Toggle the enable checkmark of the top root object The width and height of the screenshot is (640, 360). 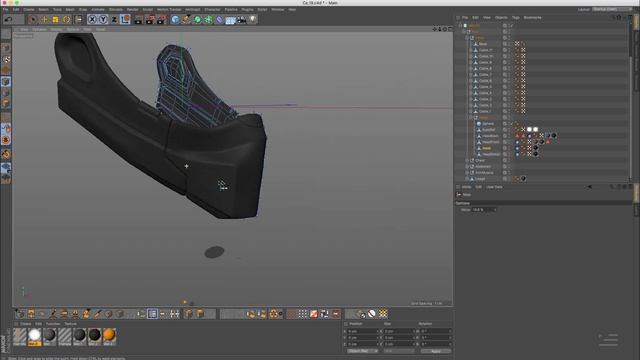pyautogui.click(x=511, y=25)
